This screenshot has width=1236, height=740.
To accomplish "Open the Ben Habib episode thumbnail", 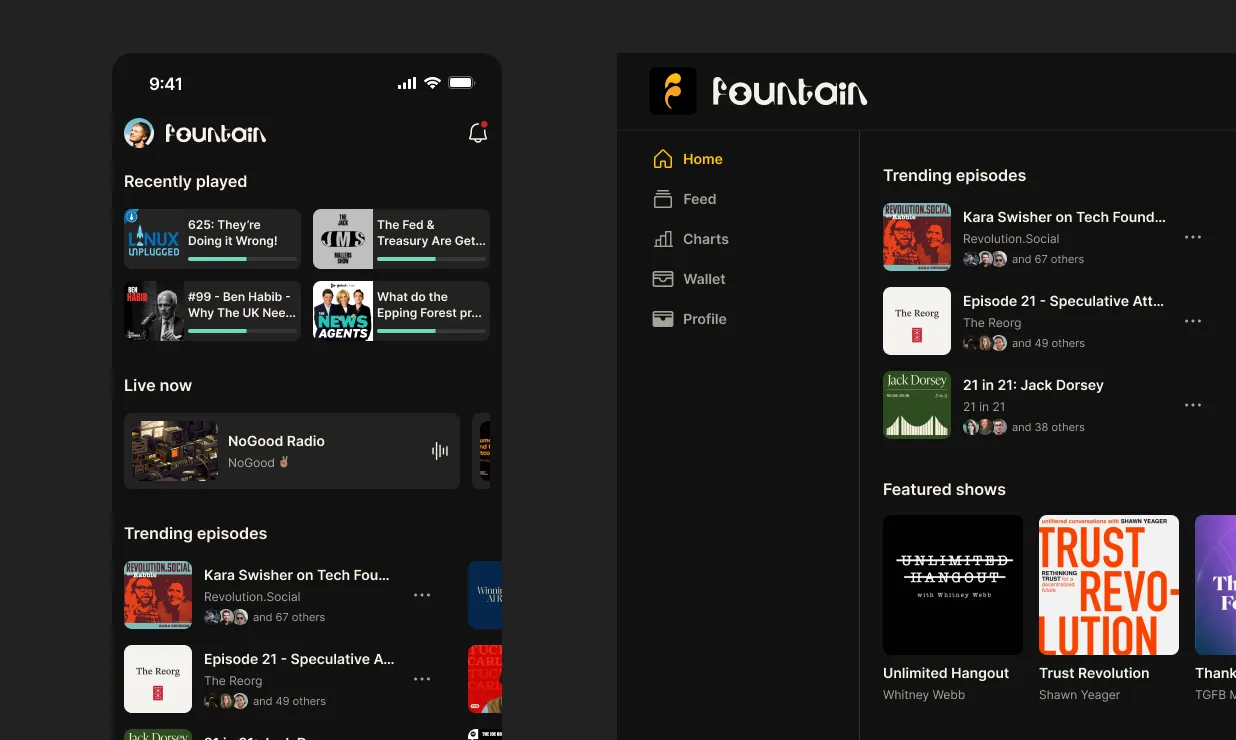I will click(x=153, y=311).
